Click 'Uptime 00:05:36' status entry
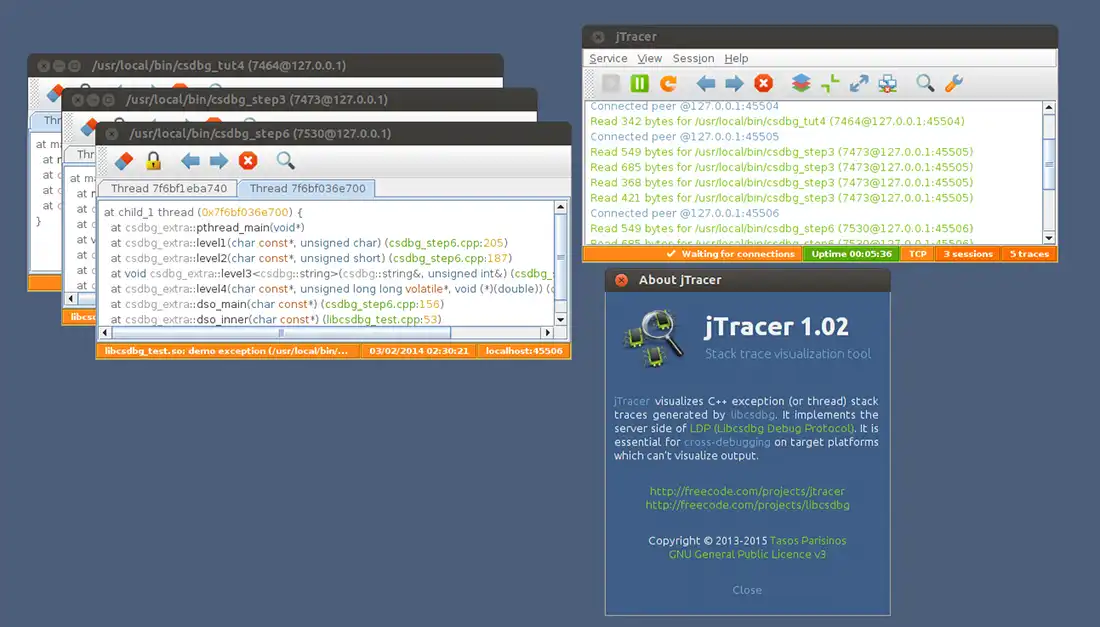Image resolution: width=1100 pixels, height=627 pixels. 851,254
